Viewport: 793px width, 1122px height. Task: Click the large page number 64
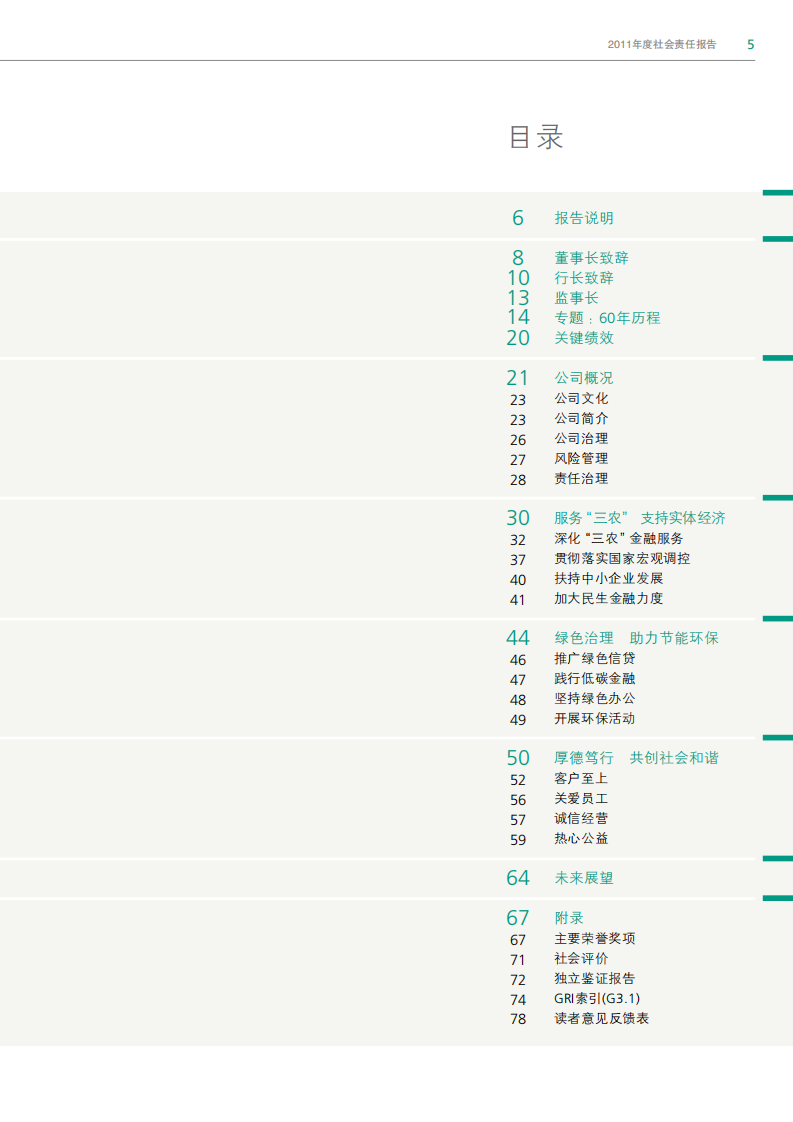(x=518, y=878)
